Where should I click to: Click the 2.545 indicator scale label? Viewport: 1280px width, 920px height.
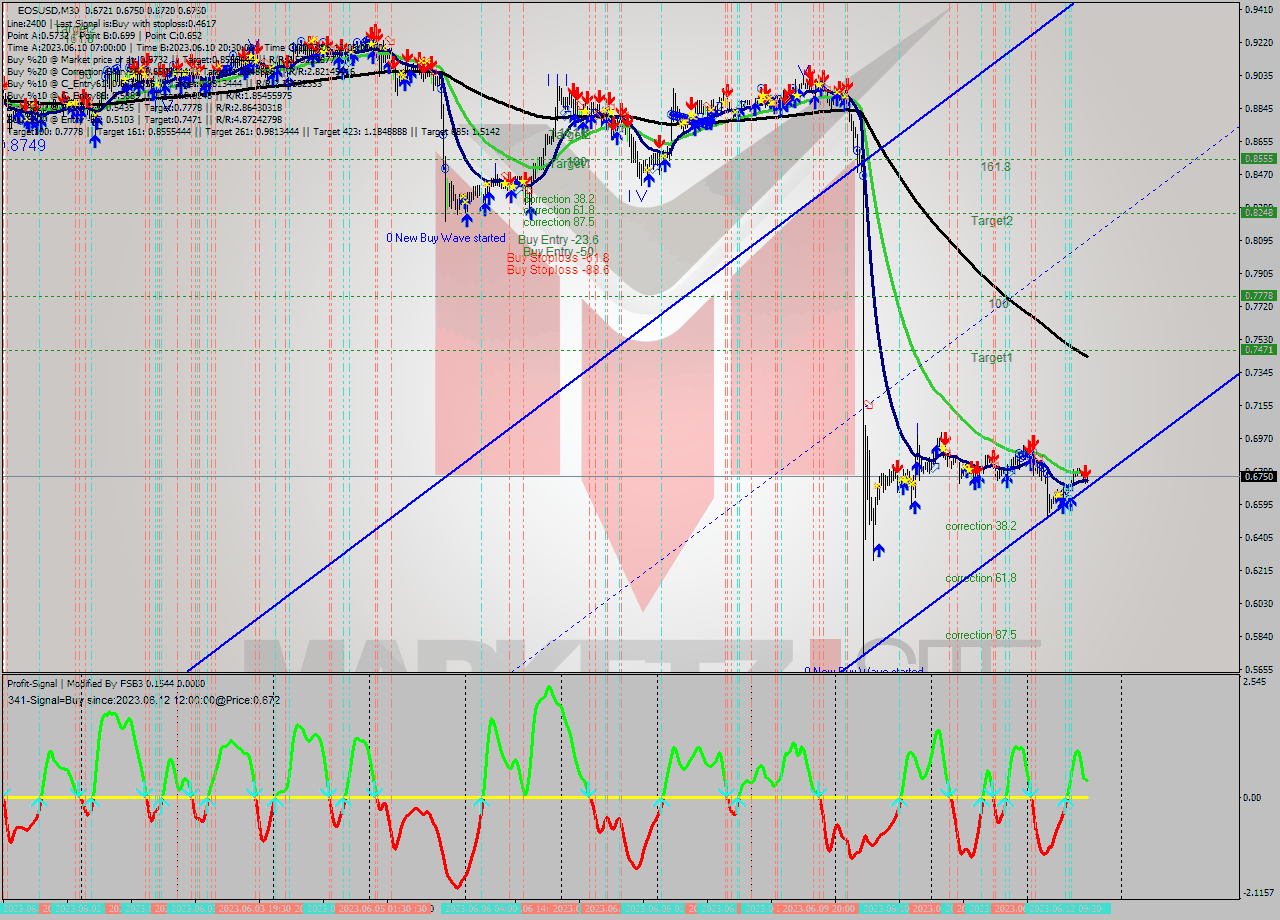pos(1255,682)
